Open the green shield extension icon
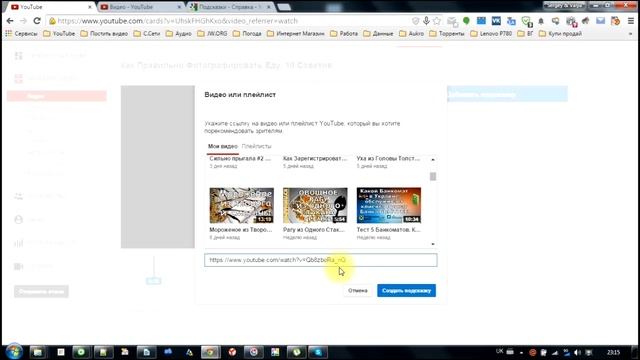Screen dimensions: 640x360 [526, 21]
